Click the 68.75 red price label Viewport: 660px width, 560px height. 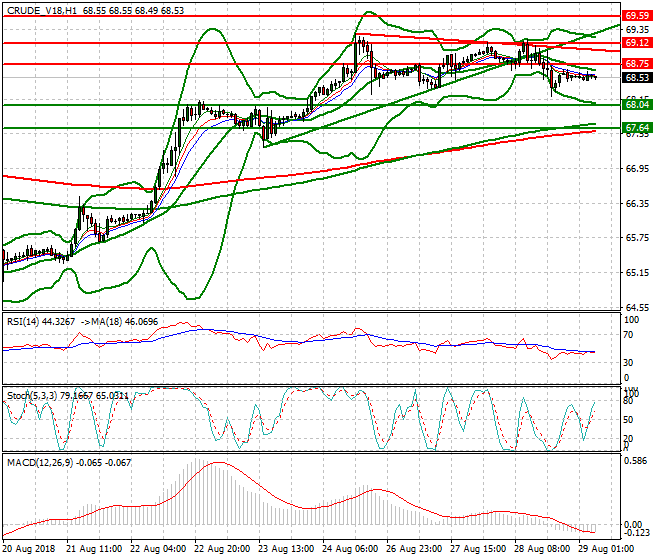637,64
